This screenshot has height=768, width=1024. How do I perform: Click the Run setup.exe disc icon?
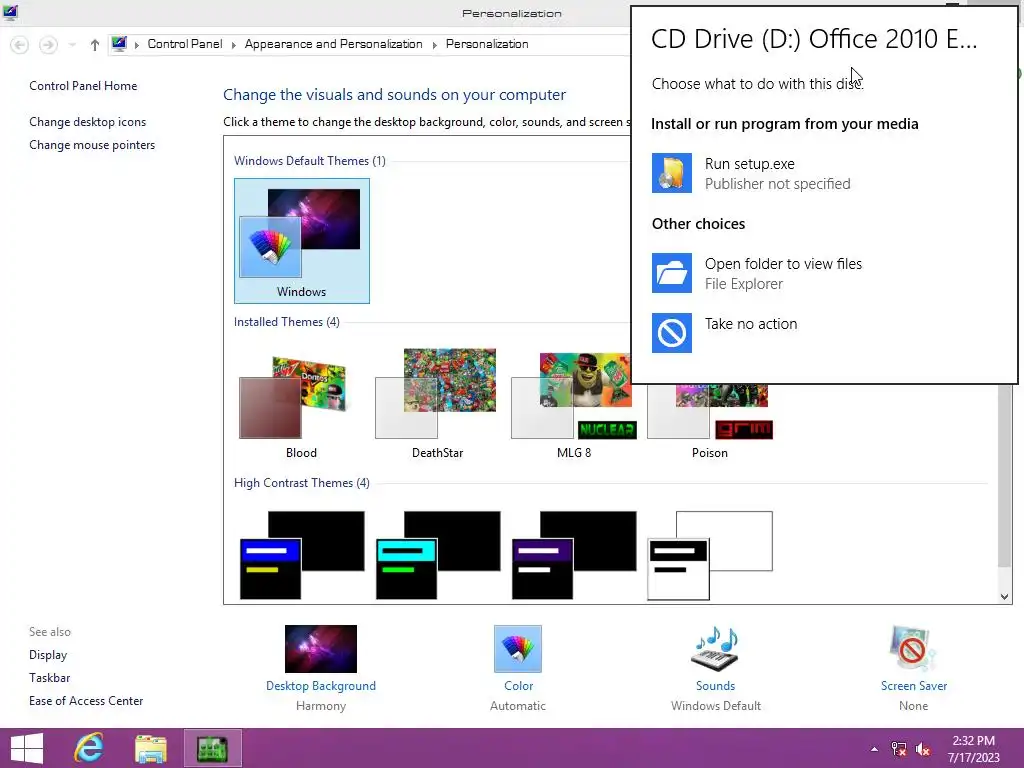coord(671,173)
